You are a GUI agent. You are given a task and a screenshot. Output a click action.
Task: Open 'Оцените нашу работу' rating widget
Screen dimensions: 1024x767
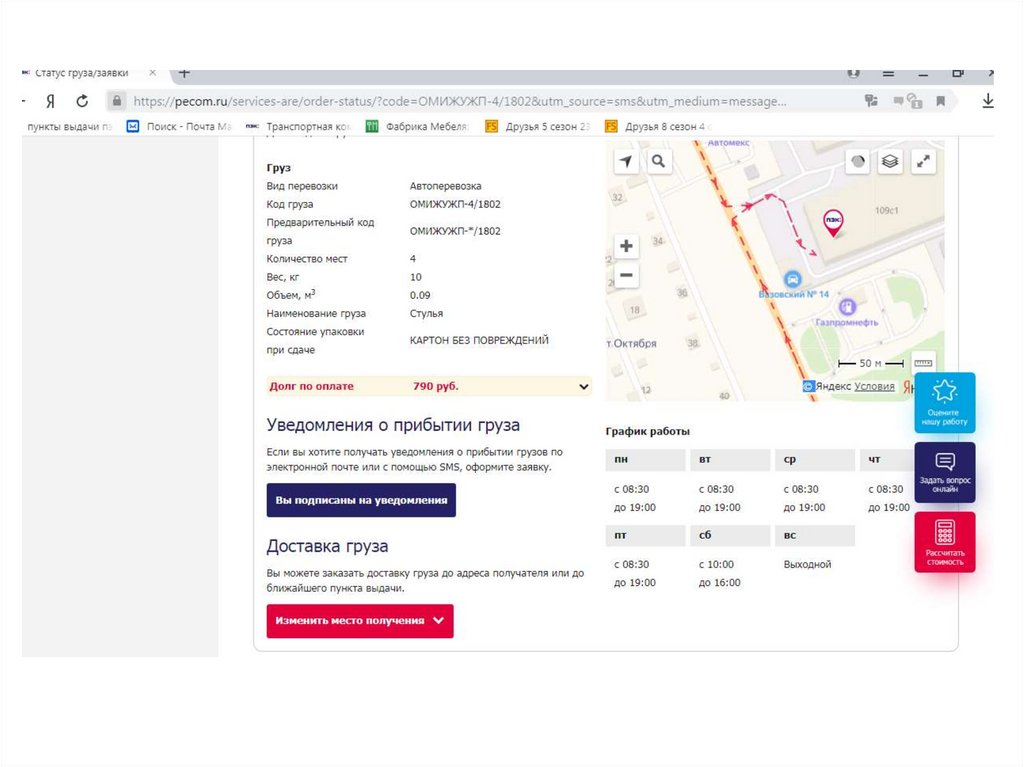tap(944, 403)
